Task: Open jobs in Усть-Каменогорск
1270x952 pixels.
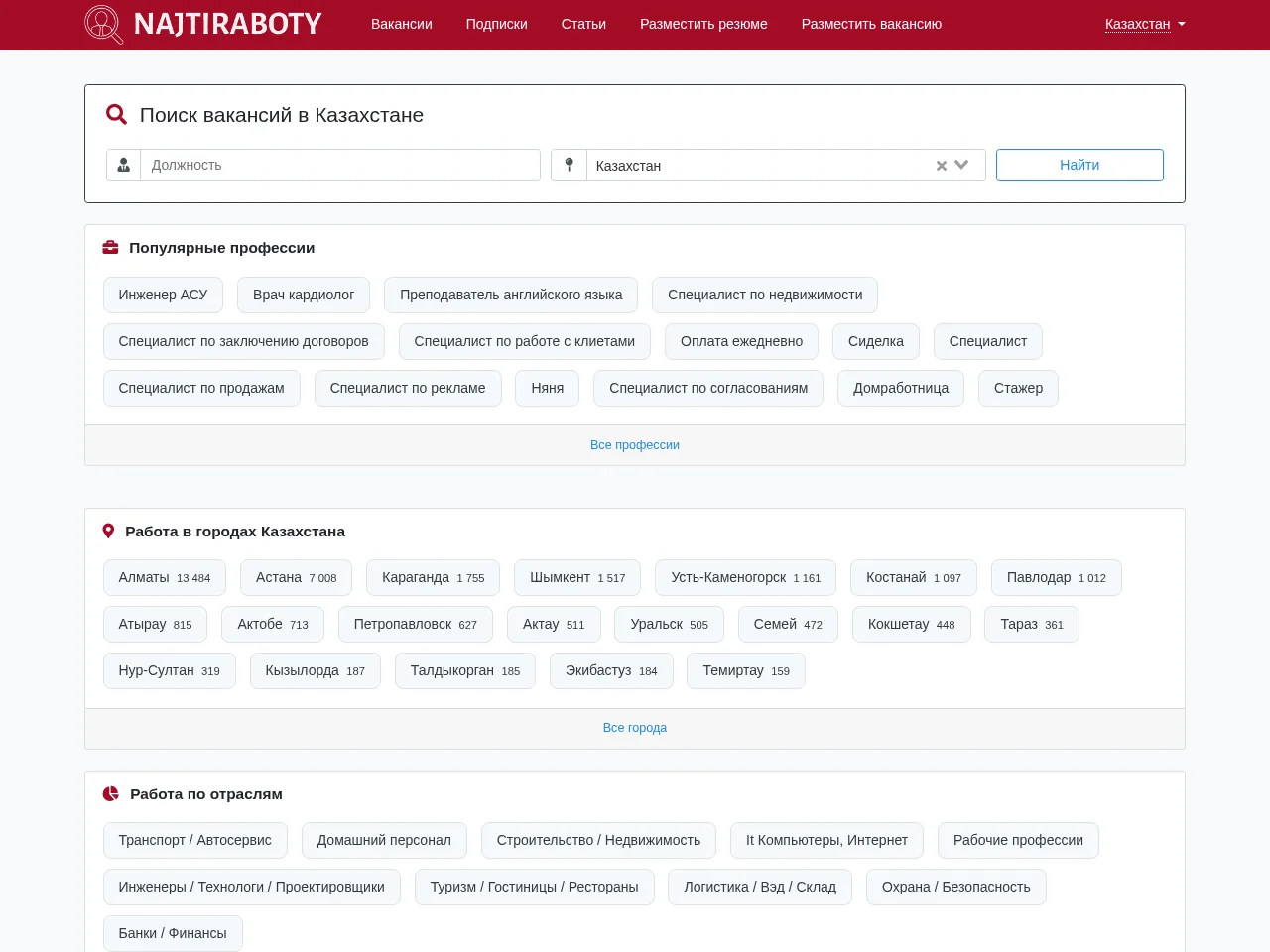Action: [746, 577]
